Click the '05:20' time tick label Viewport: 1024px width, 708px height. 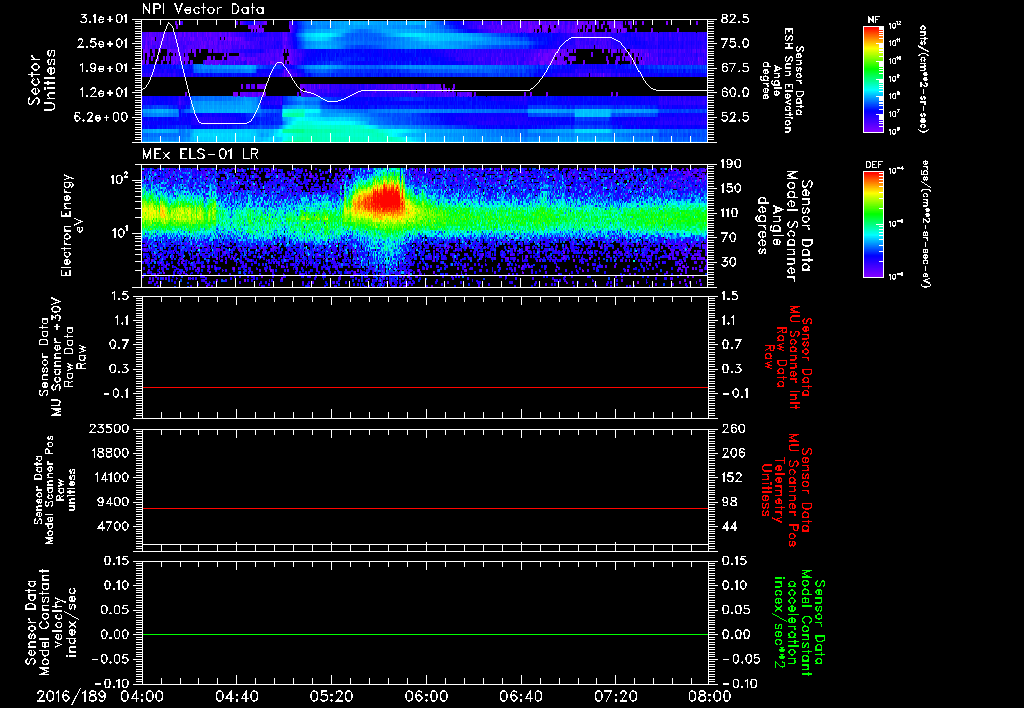(331, 696)
